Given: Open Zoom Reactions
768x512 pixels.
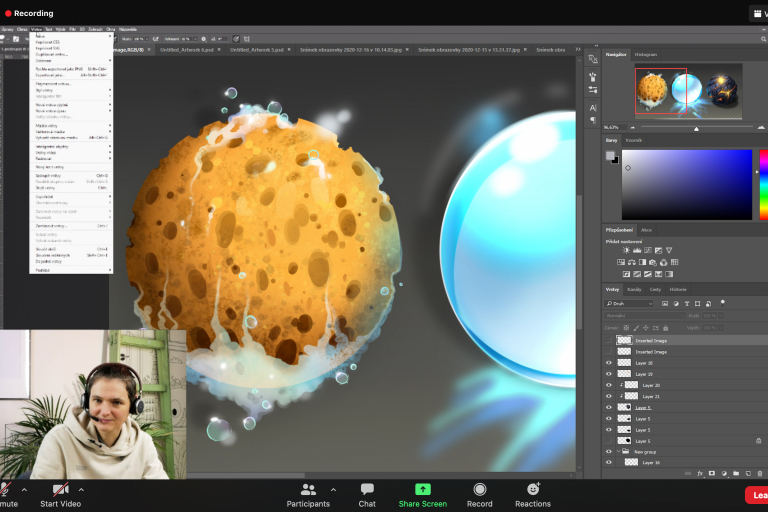Looking at the screenshot, I should click(532, 489).
